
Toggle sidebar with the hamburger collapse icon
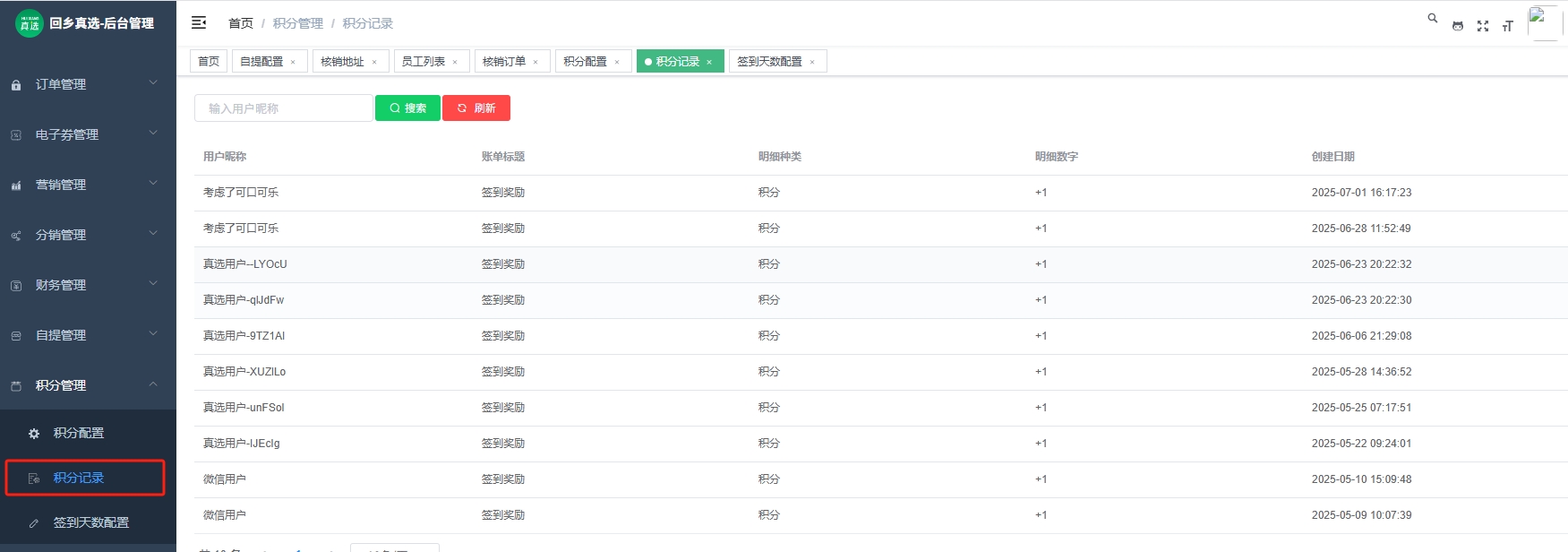click(x=199, y=22)
